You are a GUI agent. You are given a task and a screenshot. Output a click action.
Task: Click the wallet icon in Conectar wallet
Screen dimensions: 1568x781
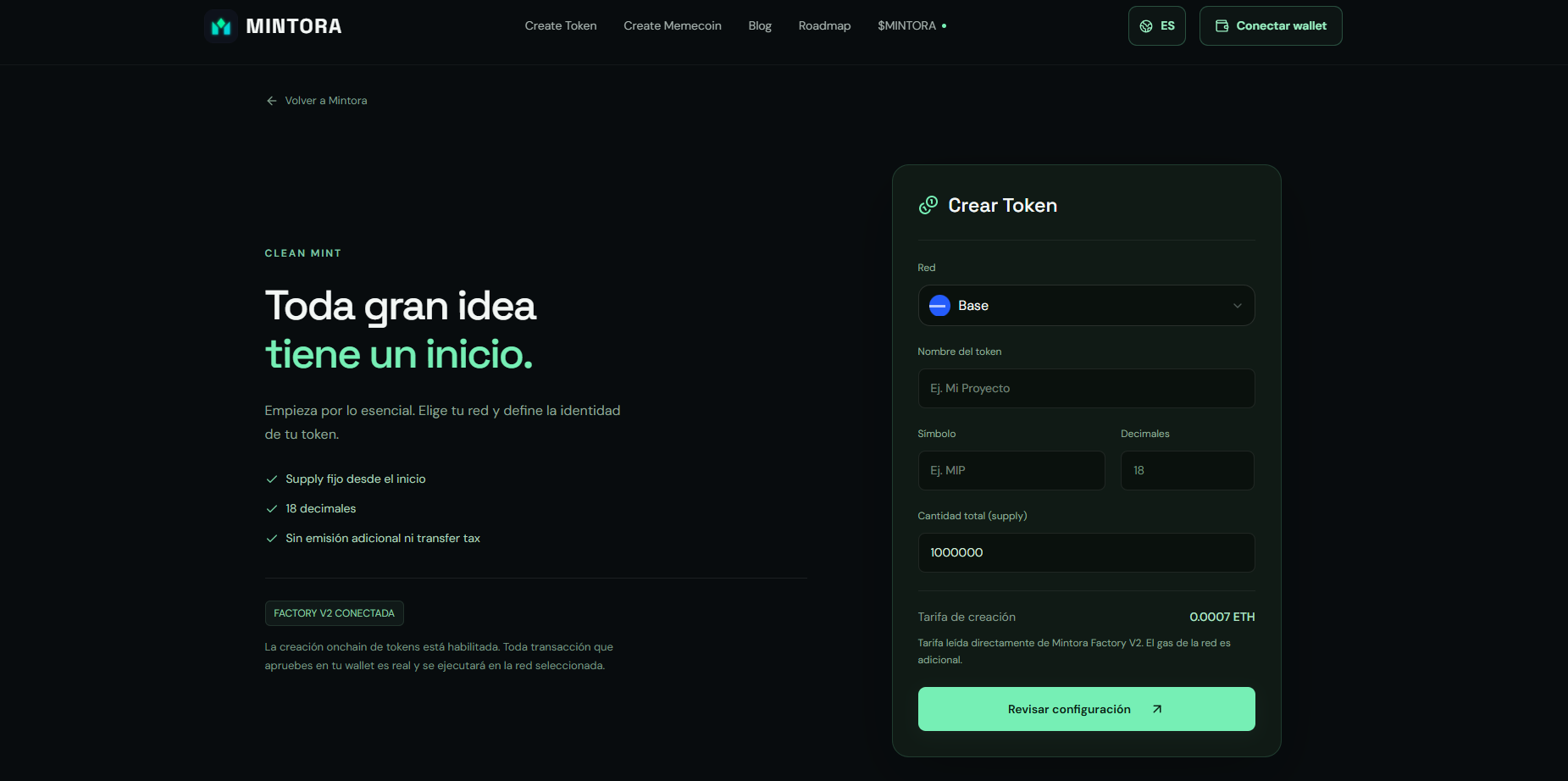click(1222, 26)
